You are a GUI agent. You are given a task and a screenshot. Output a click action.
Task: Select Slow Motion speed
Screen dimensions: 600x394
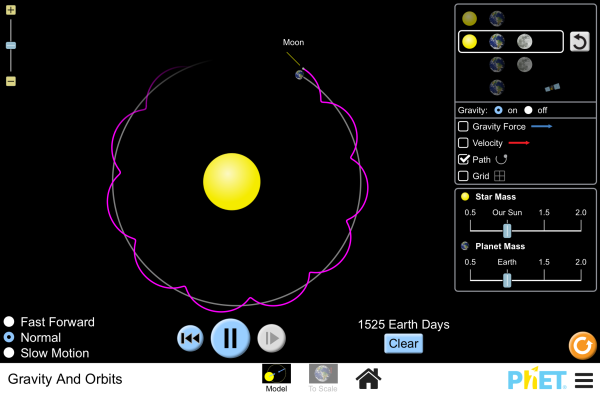point(9,353)
